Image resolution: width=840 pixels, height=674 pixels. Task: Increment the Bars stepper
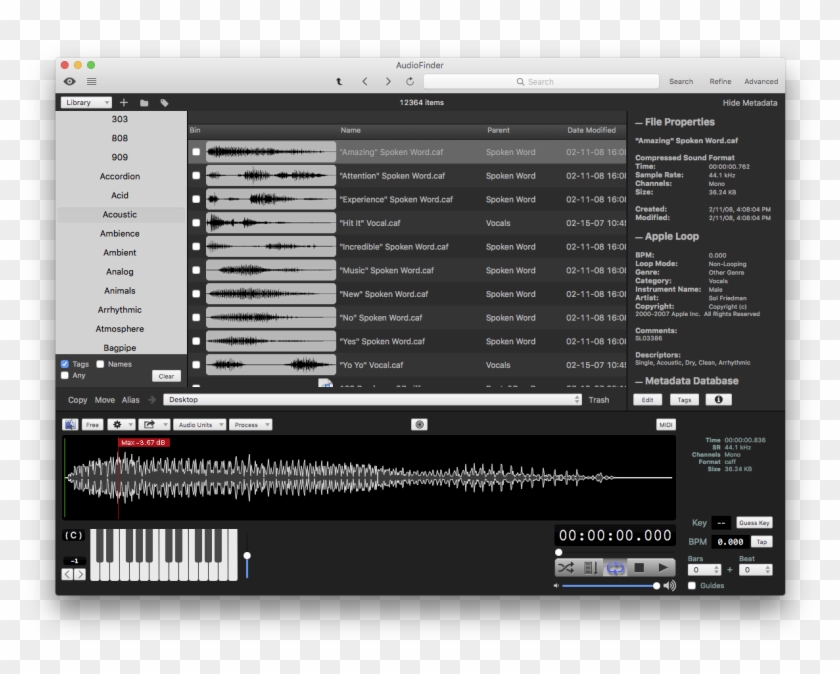(717, 567)
